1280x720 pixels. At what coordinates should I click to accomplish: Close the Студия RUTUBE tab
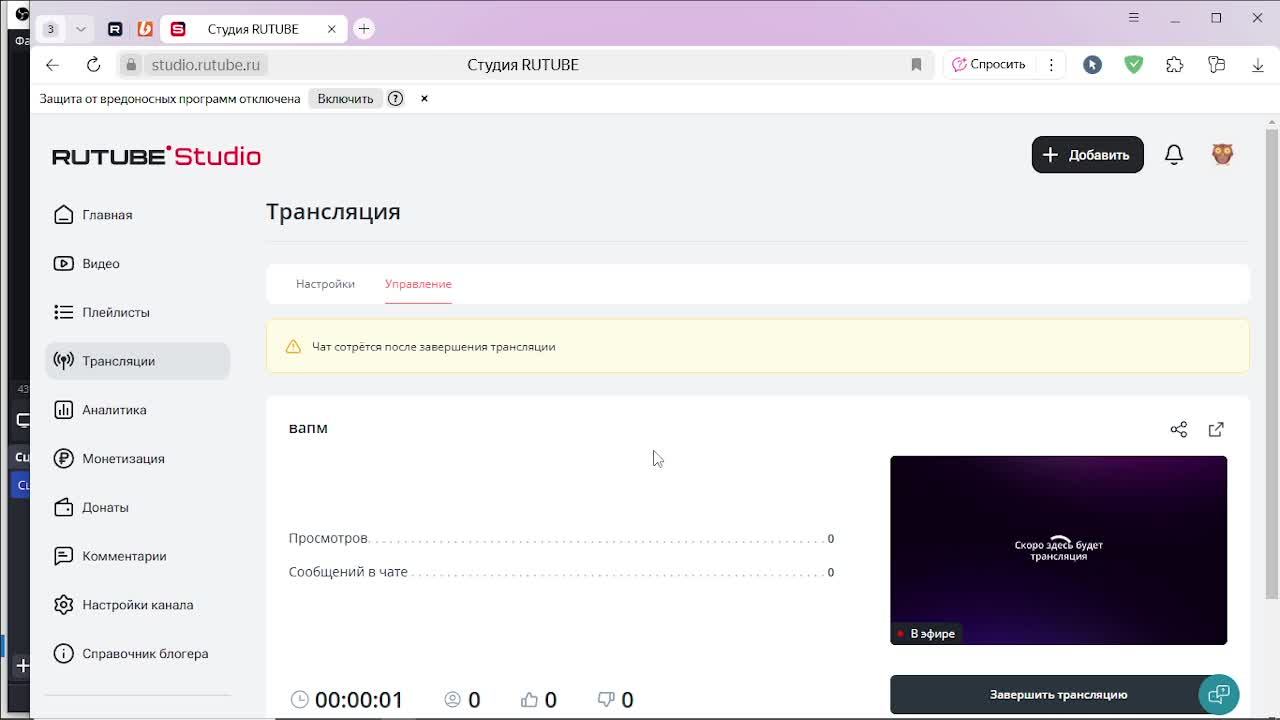[x=331, y=29]
